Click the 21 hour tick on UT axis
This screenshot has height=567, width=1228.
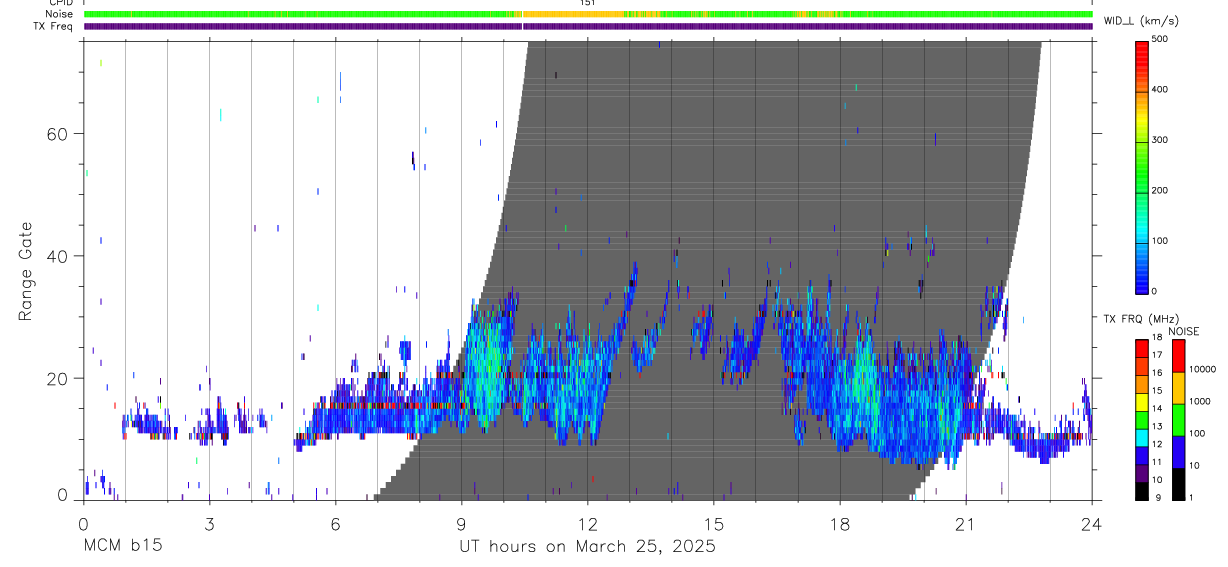(x=966, y=523)
